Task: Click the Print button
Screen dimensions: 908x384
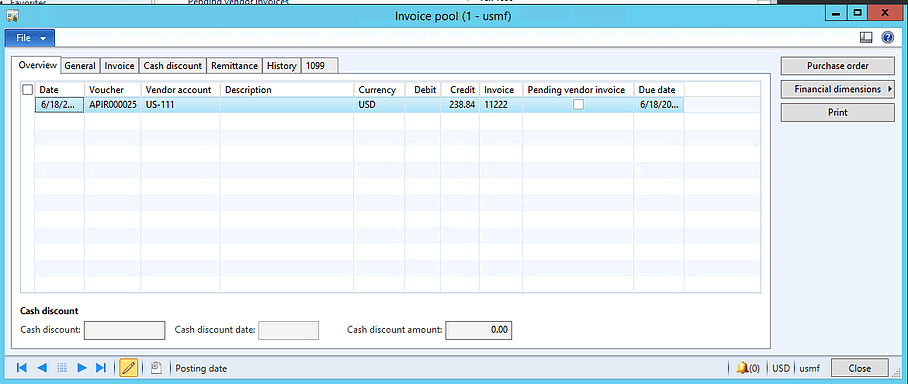Action: pyautogui.click(x=838, y=112)
